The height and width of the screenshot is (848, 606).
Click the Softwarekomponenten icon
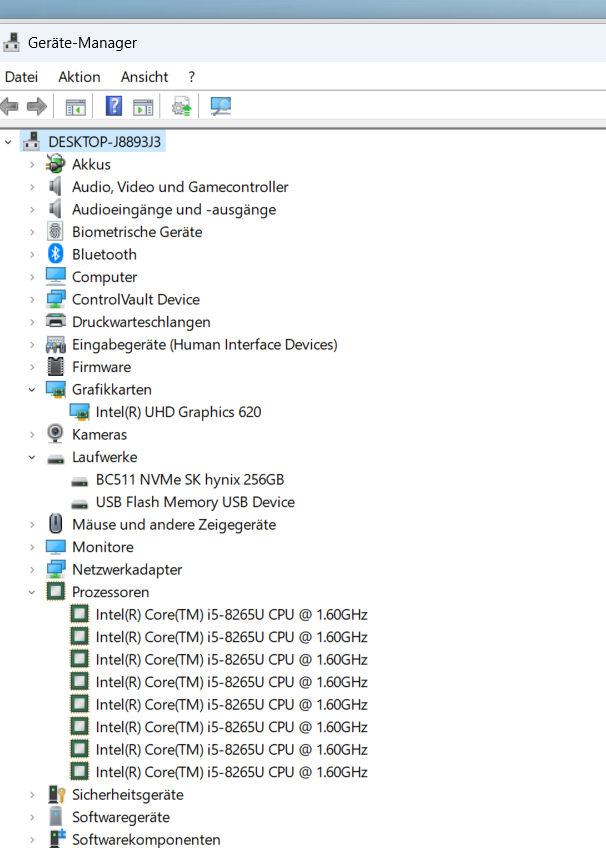click(56, 838)
